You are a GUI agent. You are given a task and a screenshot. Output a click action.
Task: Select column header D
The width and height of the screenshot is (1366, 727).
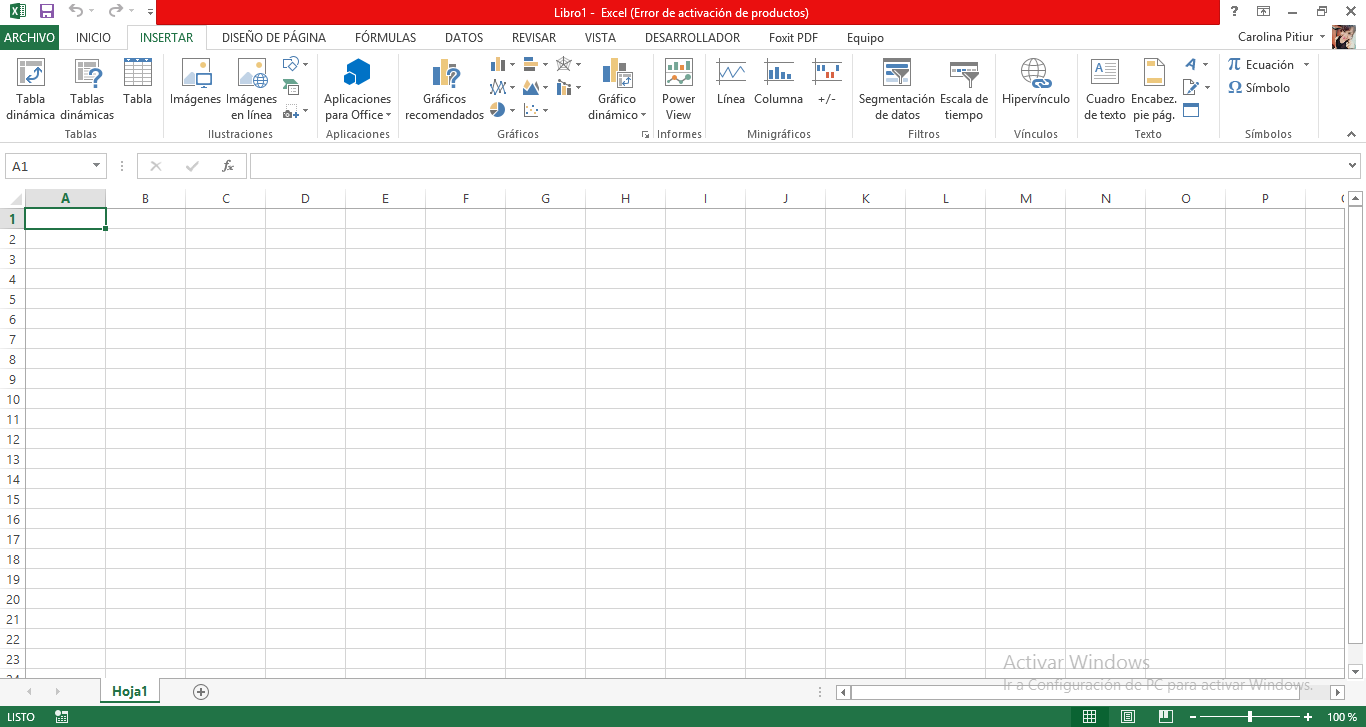click(x=305, y=198)
